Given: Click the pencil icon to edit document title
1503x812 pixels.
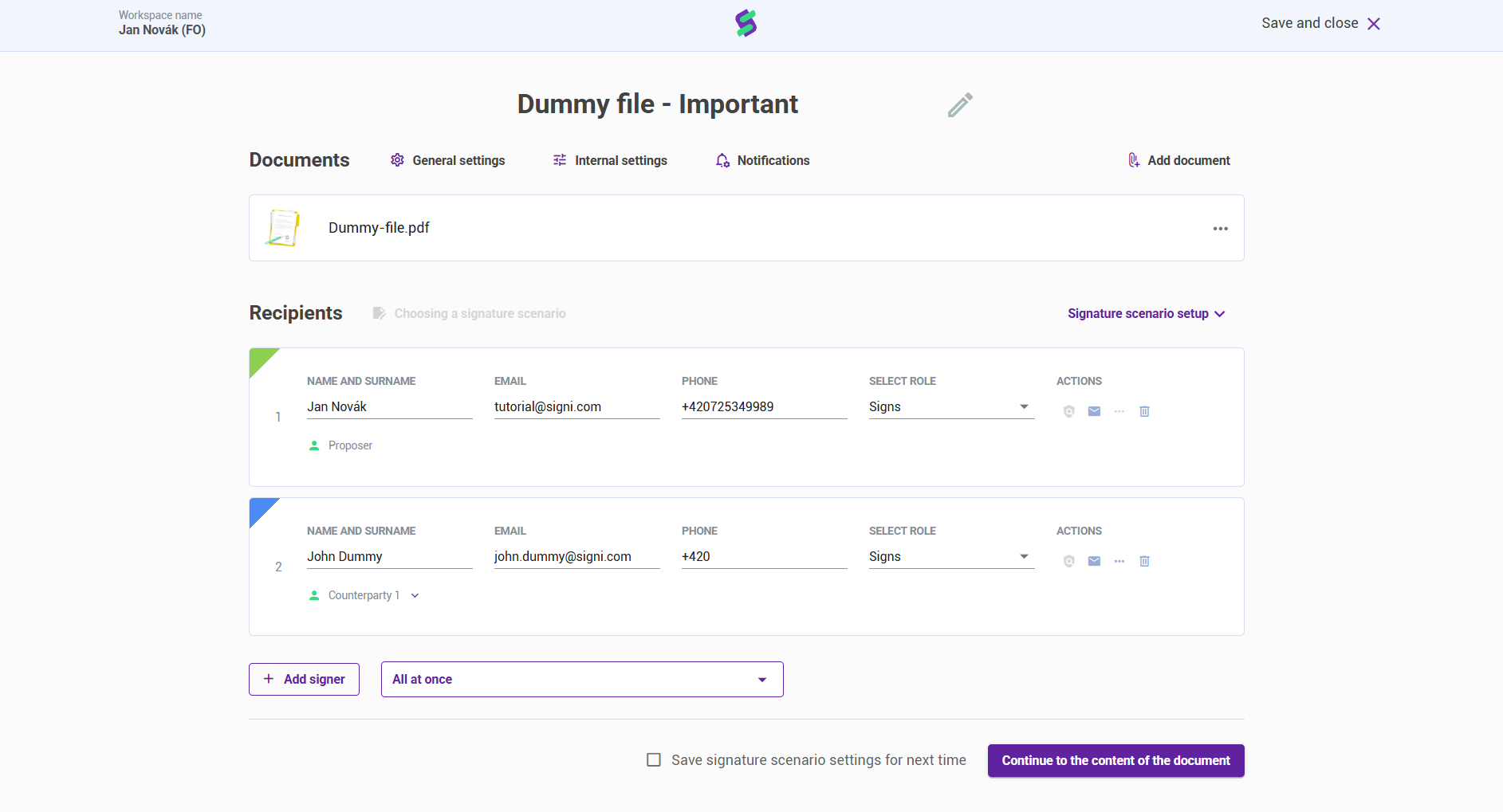Looking at the screenshot, I should [960, 104].
